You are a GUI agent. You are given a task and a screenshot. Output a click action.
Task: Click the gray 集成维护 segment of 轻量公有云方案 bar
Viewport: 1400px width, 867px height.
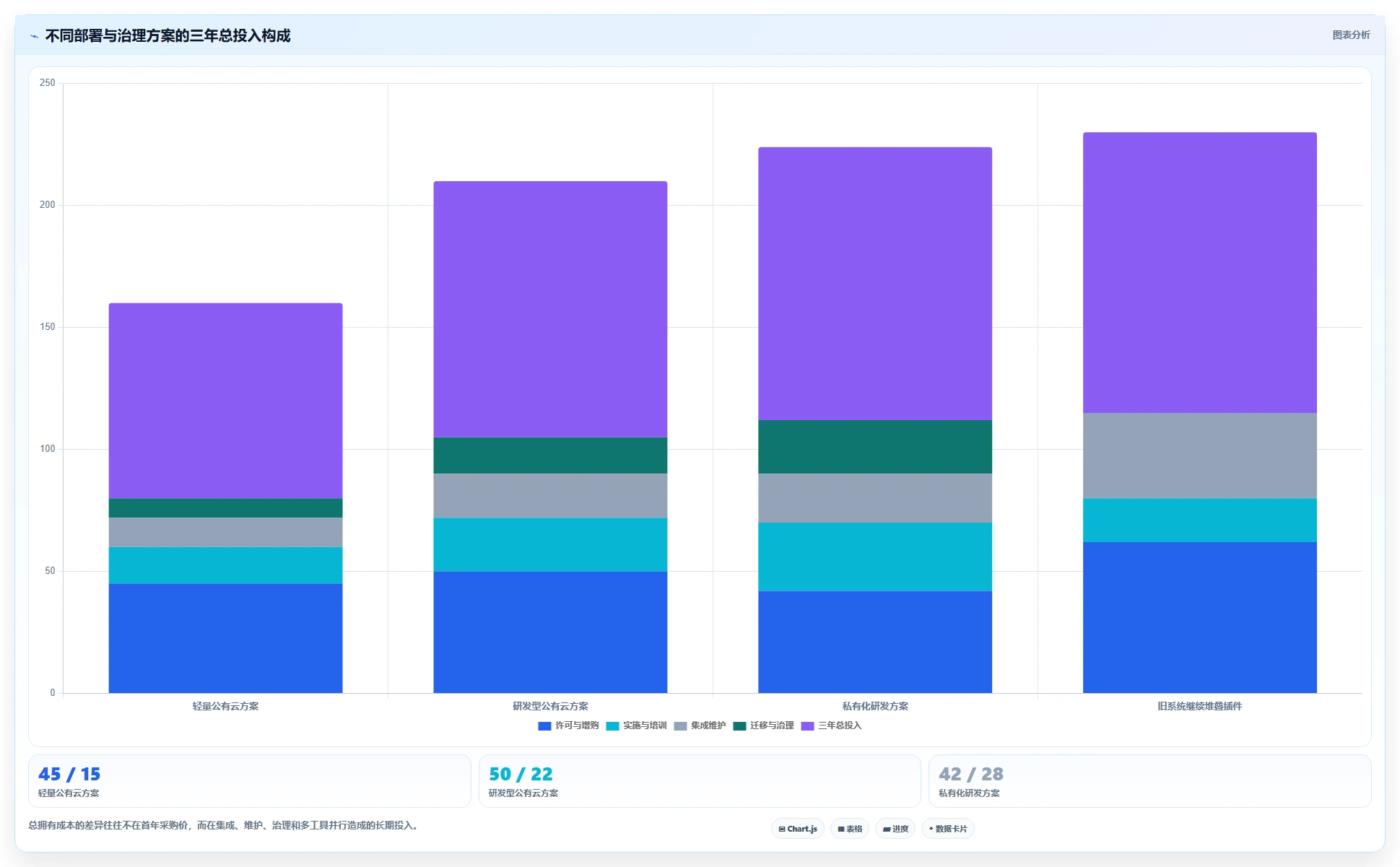point(225,532)
